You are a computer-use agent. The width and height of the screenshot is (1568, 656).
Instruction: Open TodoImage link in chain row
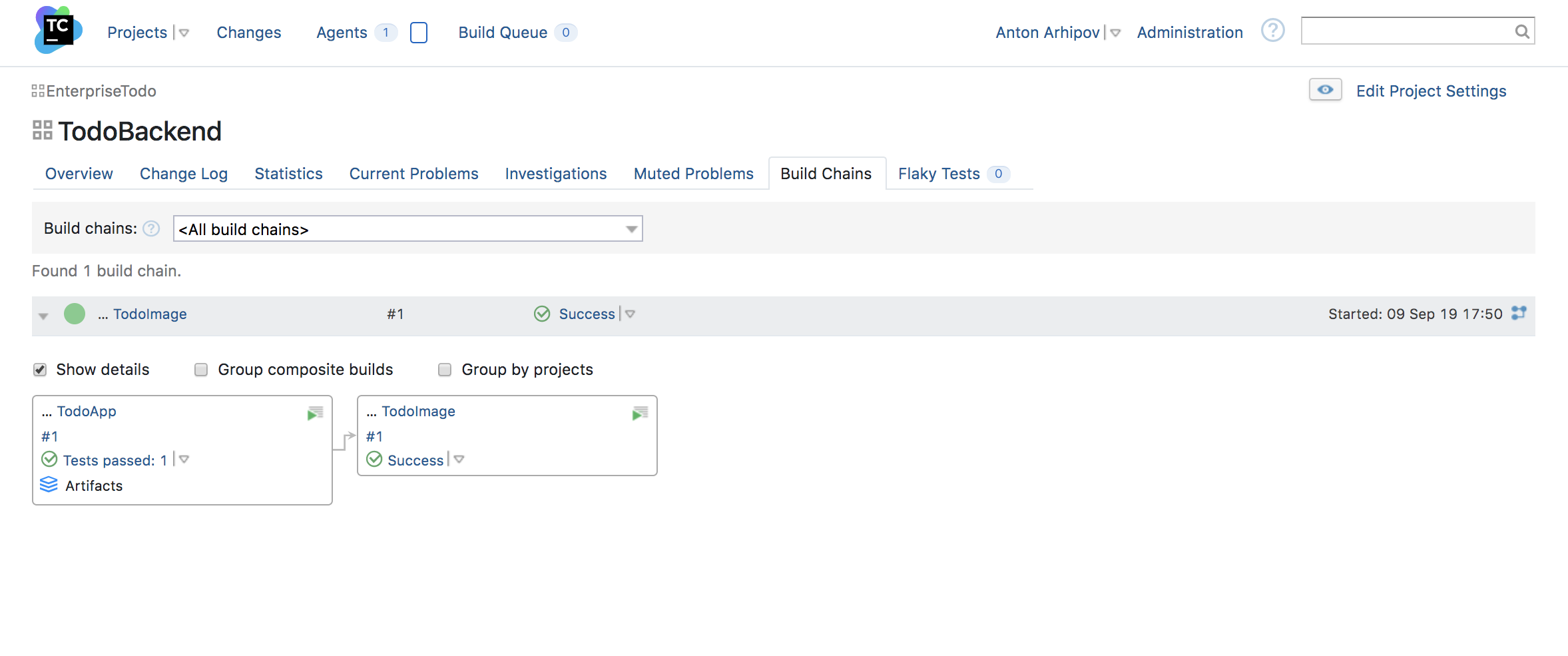[150, 314]
